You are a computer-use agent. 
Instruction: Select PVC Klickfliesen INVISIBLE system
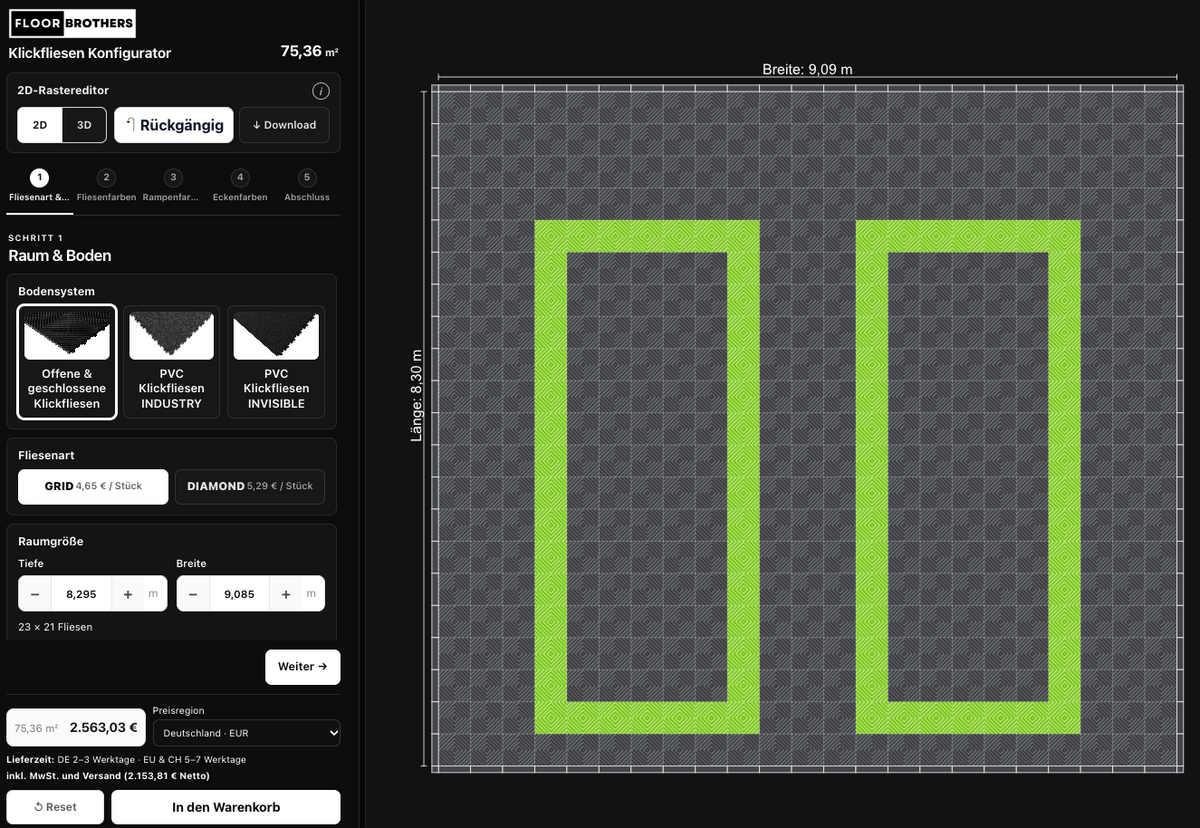pos(276,362)
